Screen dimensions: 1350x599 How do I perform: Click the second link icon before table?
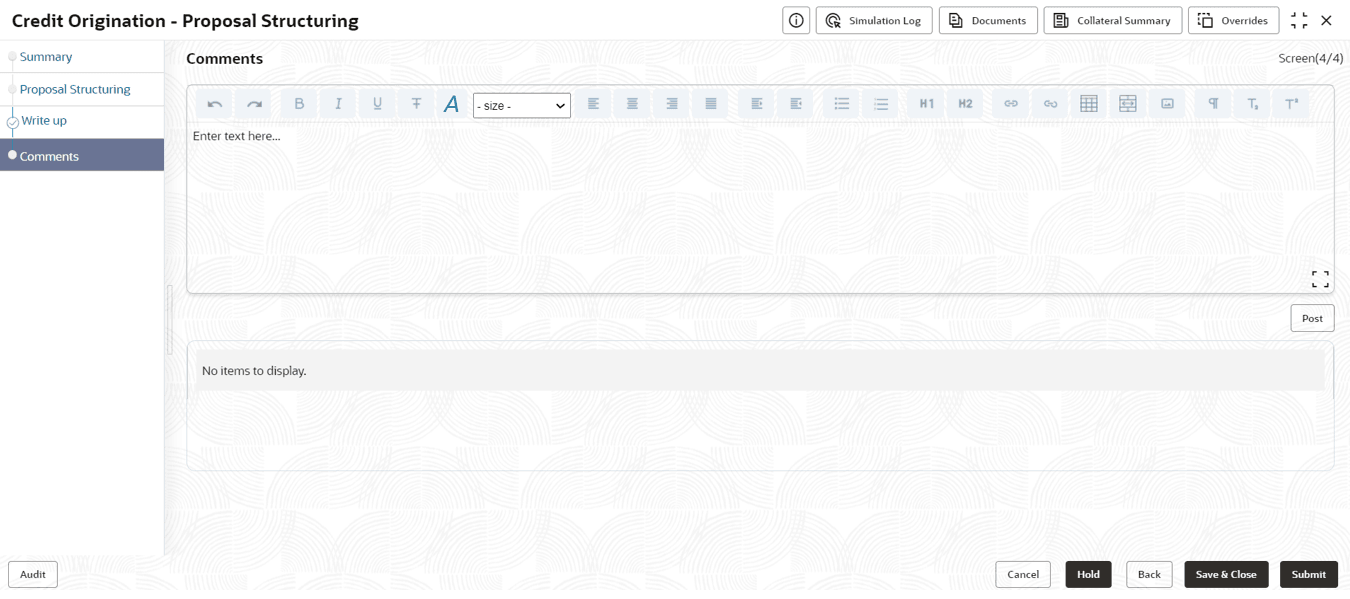1050,104
